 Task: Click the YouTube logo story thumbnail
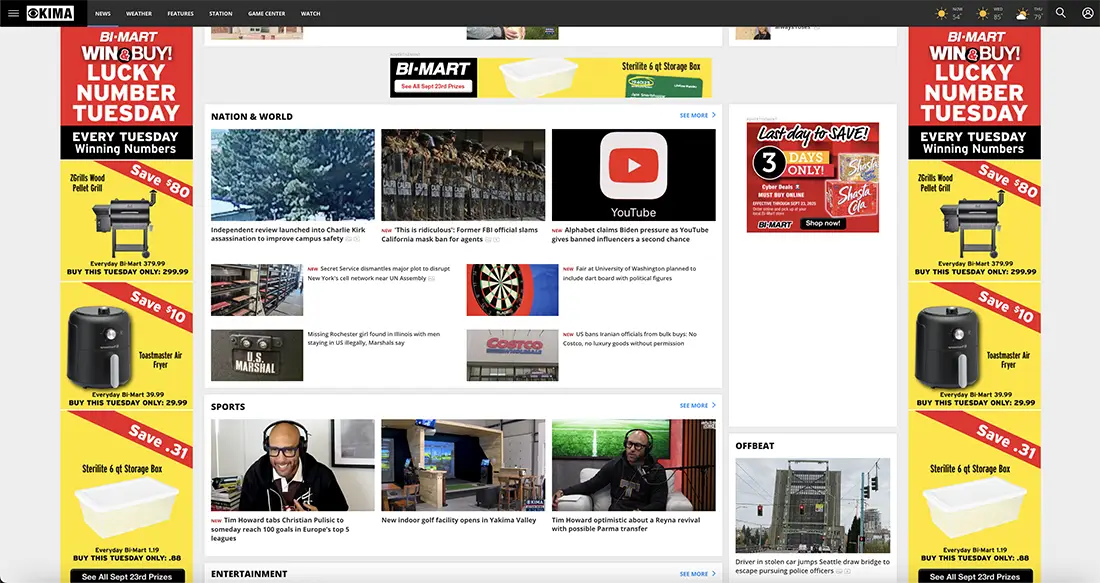633,175
